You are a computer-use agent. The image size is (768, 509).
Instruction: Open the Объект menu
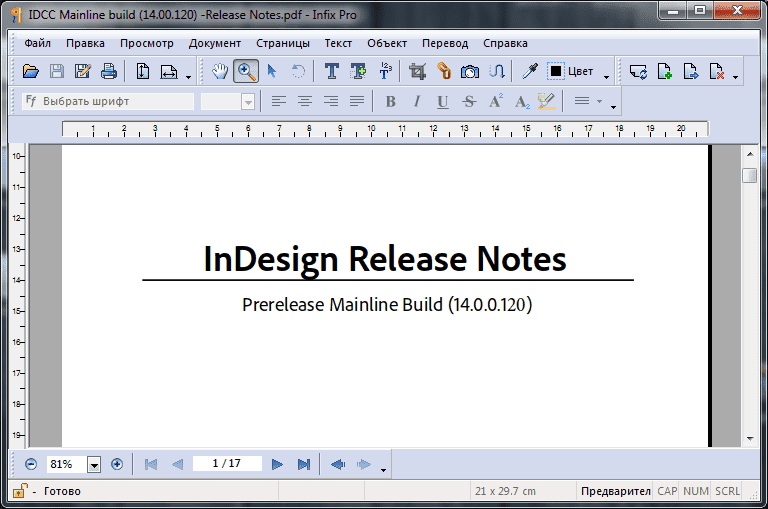[x=387, y=43]
